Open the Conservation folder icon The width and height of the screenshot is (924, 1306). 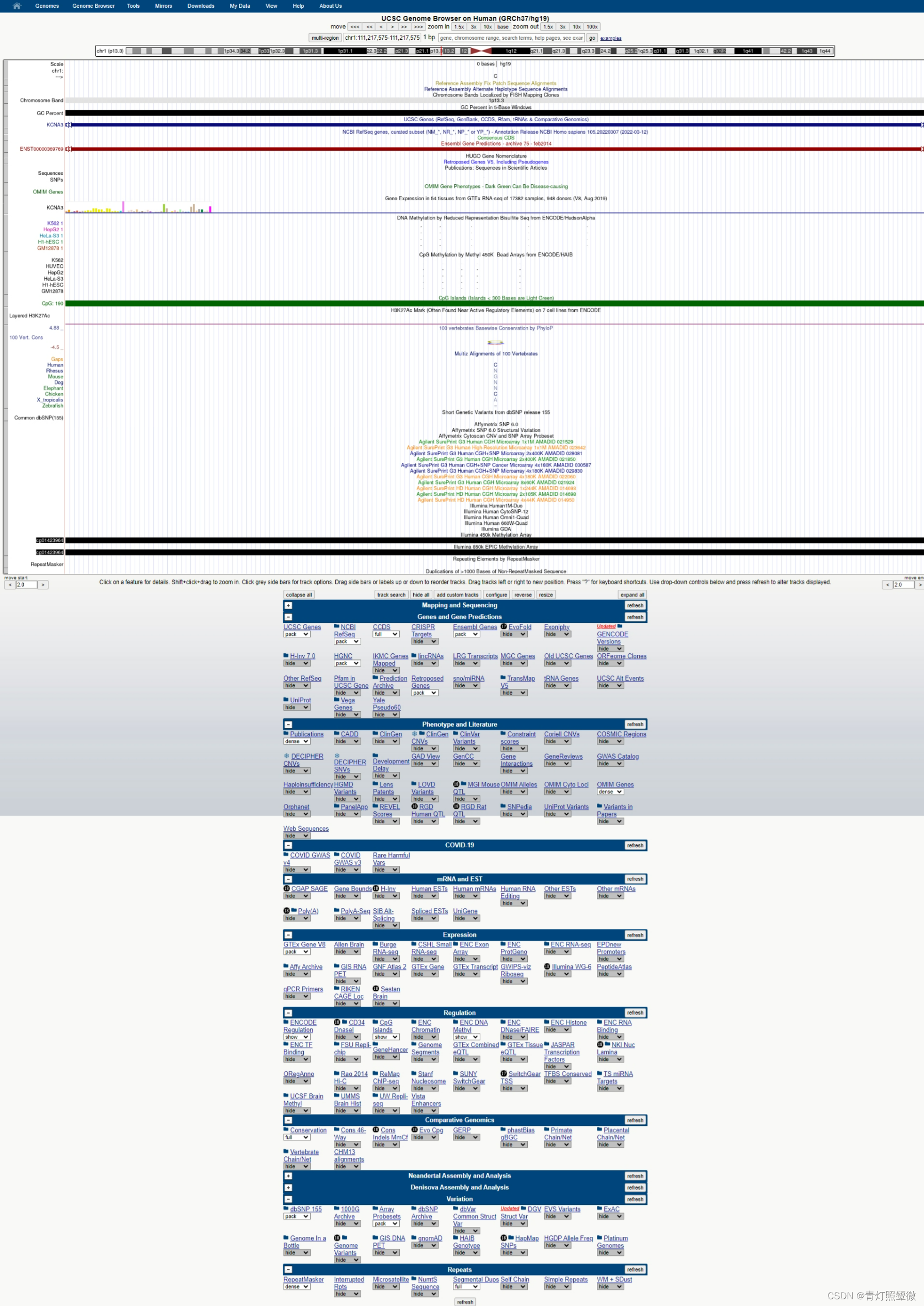[286, 1130]
